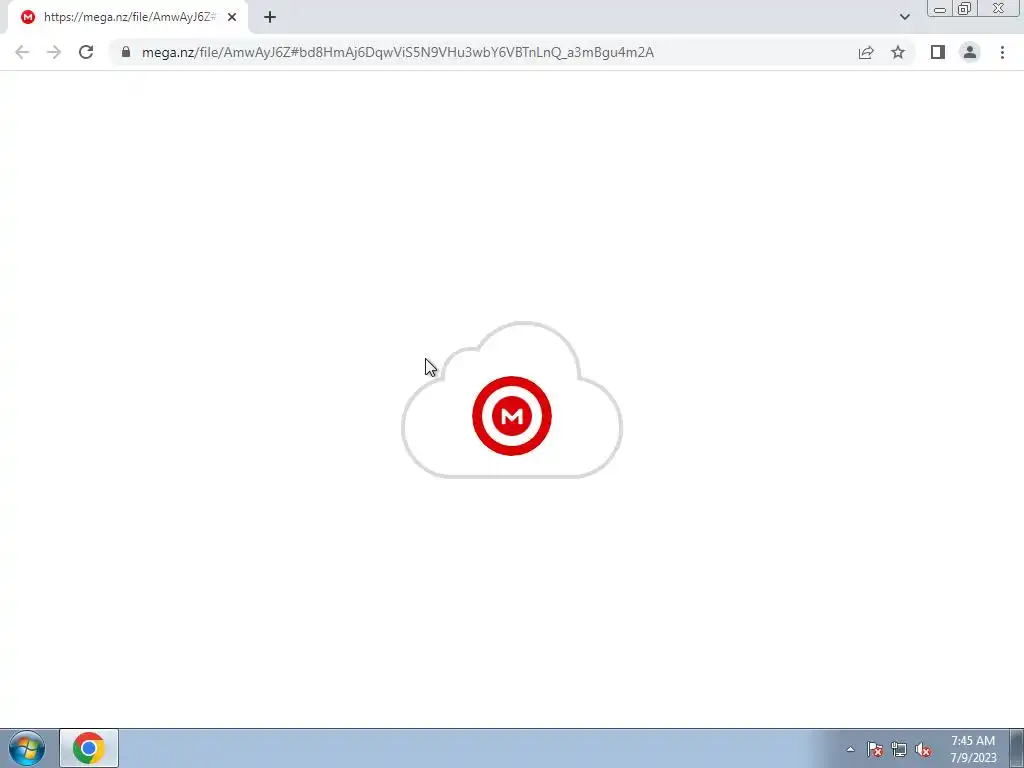Expand tab search dropdown

(x=904, y=17)
